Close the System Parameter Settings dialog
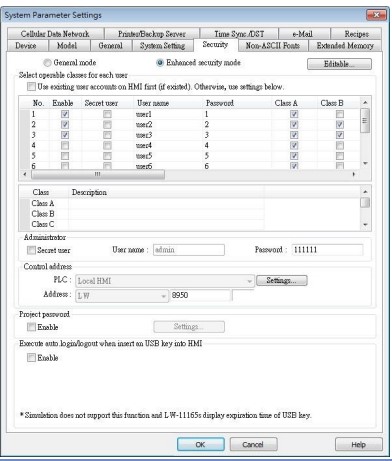Screen dimensions: 392x461 (x=376, y=15)
